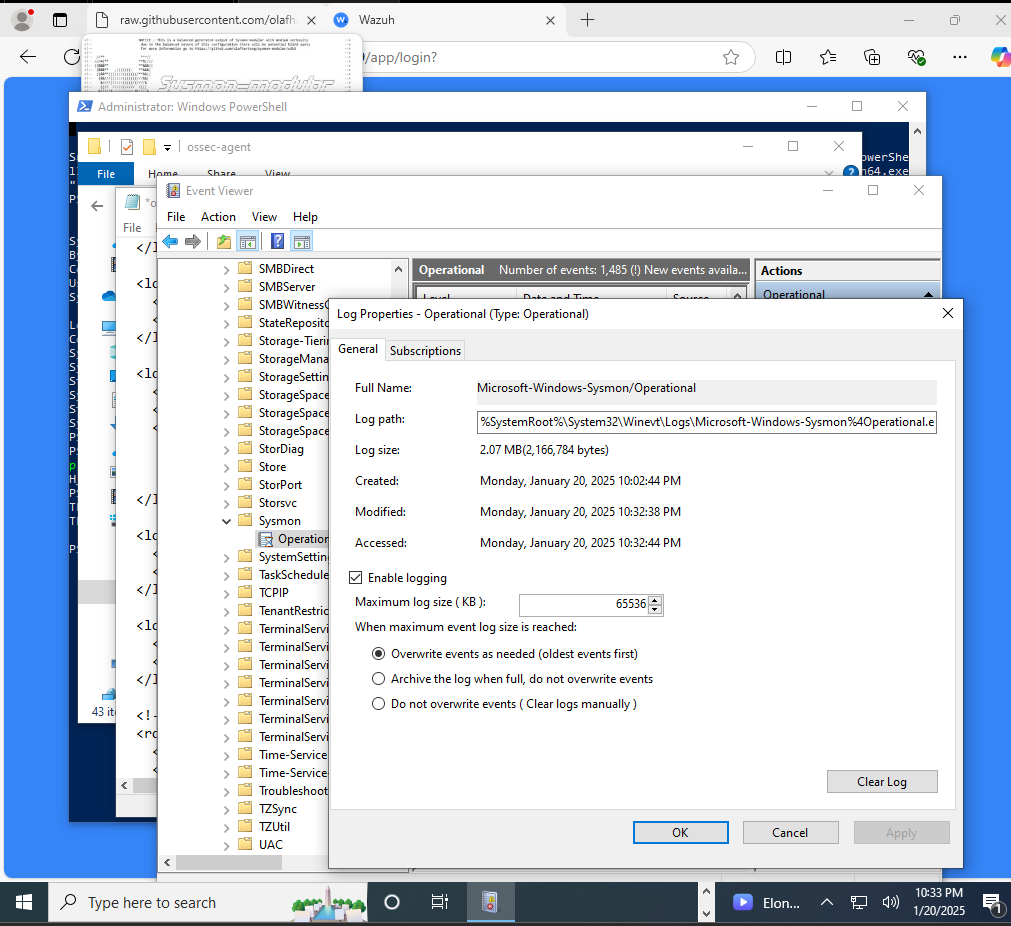Expand the SMBDirect folder node
The width and height of the screenshot is (1011, 926).
(x=227, y=269)
